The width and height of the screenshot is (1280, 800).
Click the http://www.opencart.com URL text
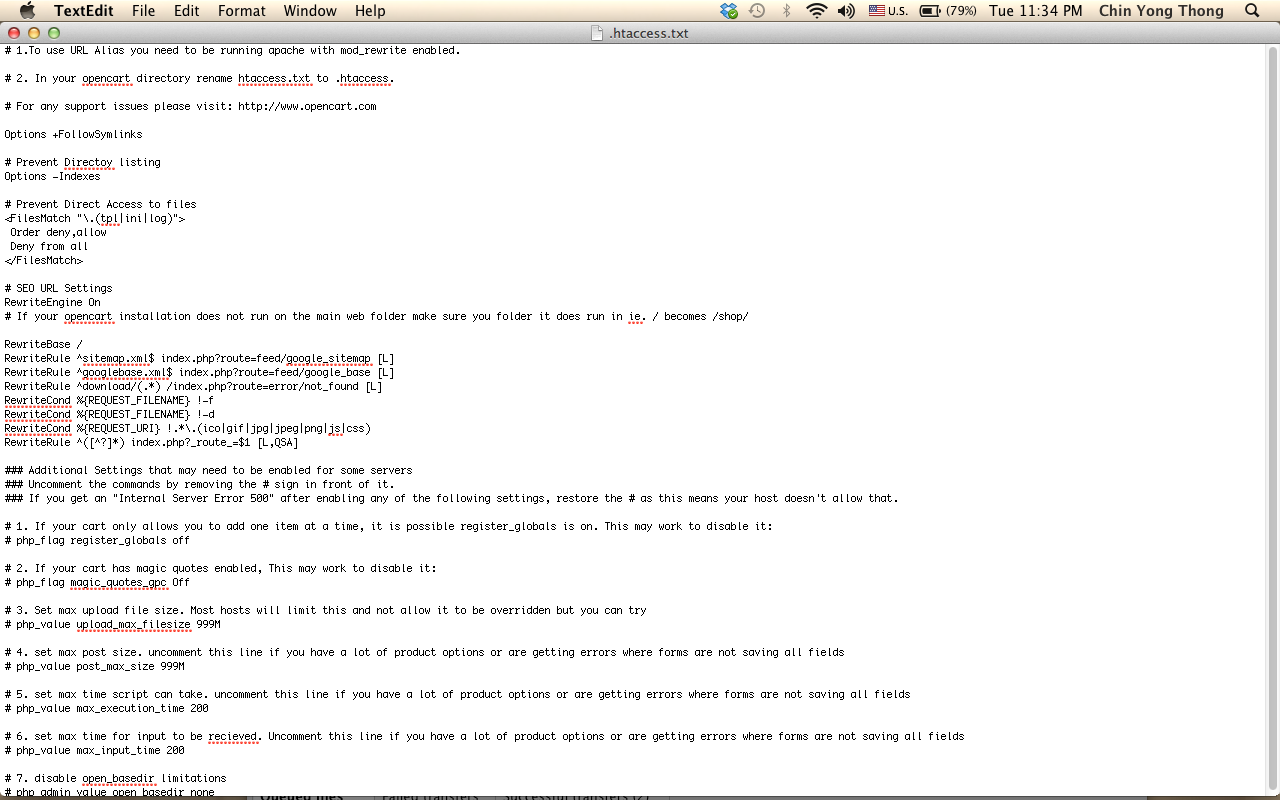coord(307,106)
